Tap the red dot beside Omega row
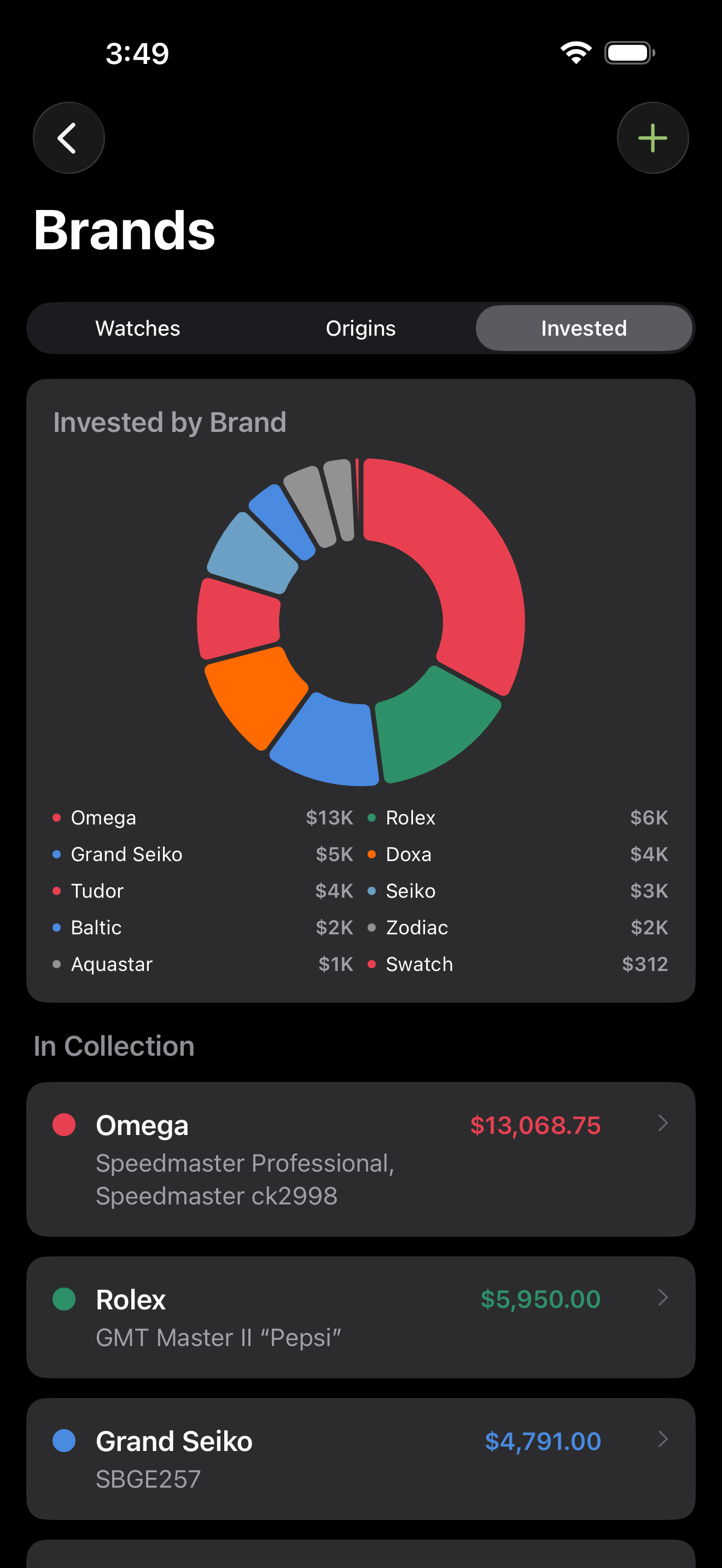 coord(64,1124)
